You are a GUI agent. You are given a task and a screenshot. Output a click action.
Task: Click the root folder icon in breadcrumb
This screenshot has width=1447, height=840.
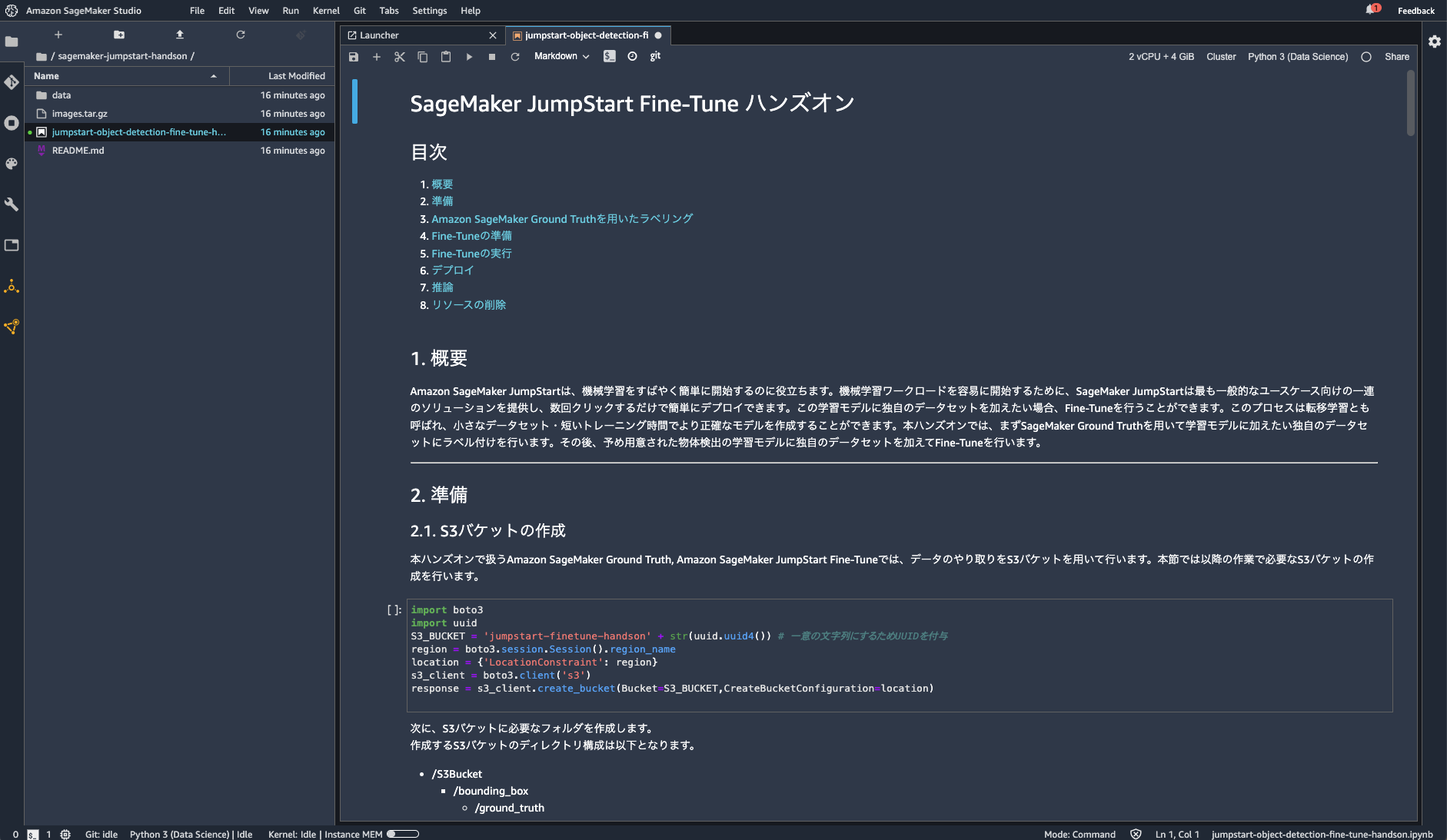42,56
